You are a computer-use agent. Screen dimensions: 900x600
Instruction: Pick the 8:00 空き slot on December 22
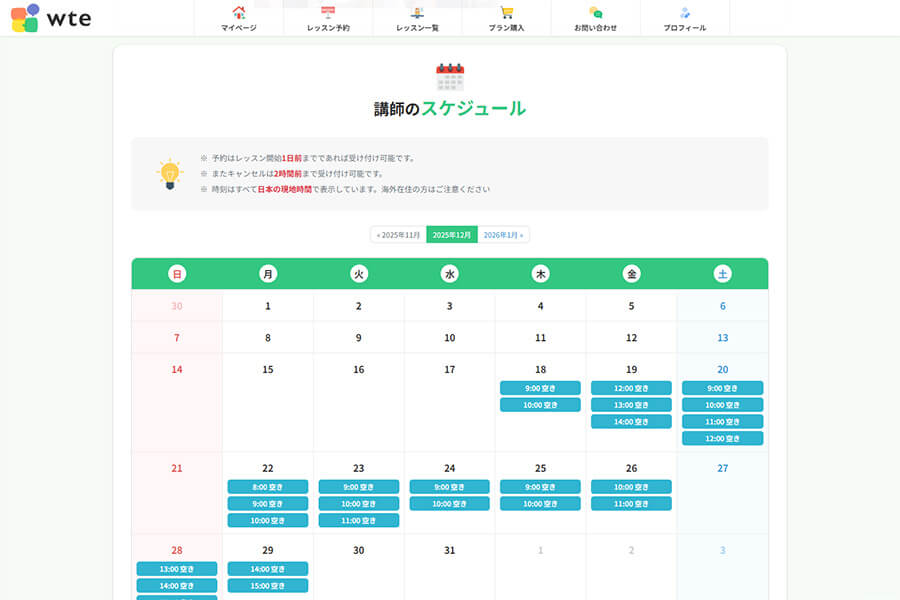[268, 487]
